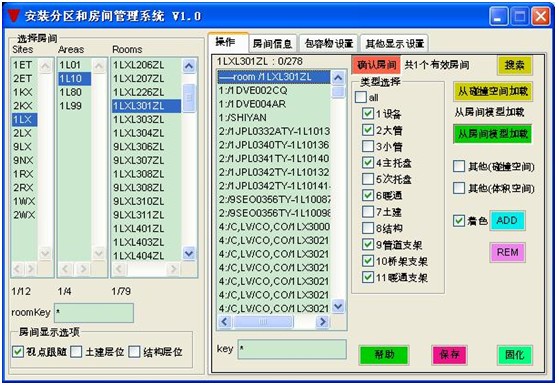Click the Sites list scroll-up arrow
Image resolution: width=559 pixels, height=386 pixels.
coord(45,66)
